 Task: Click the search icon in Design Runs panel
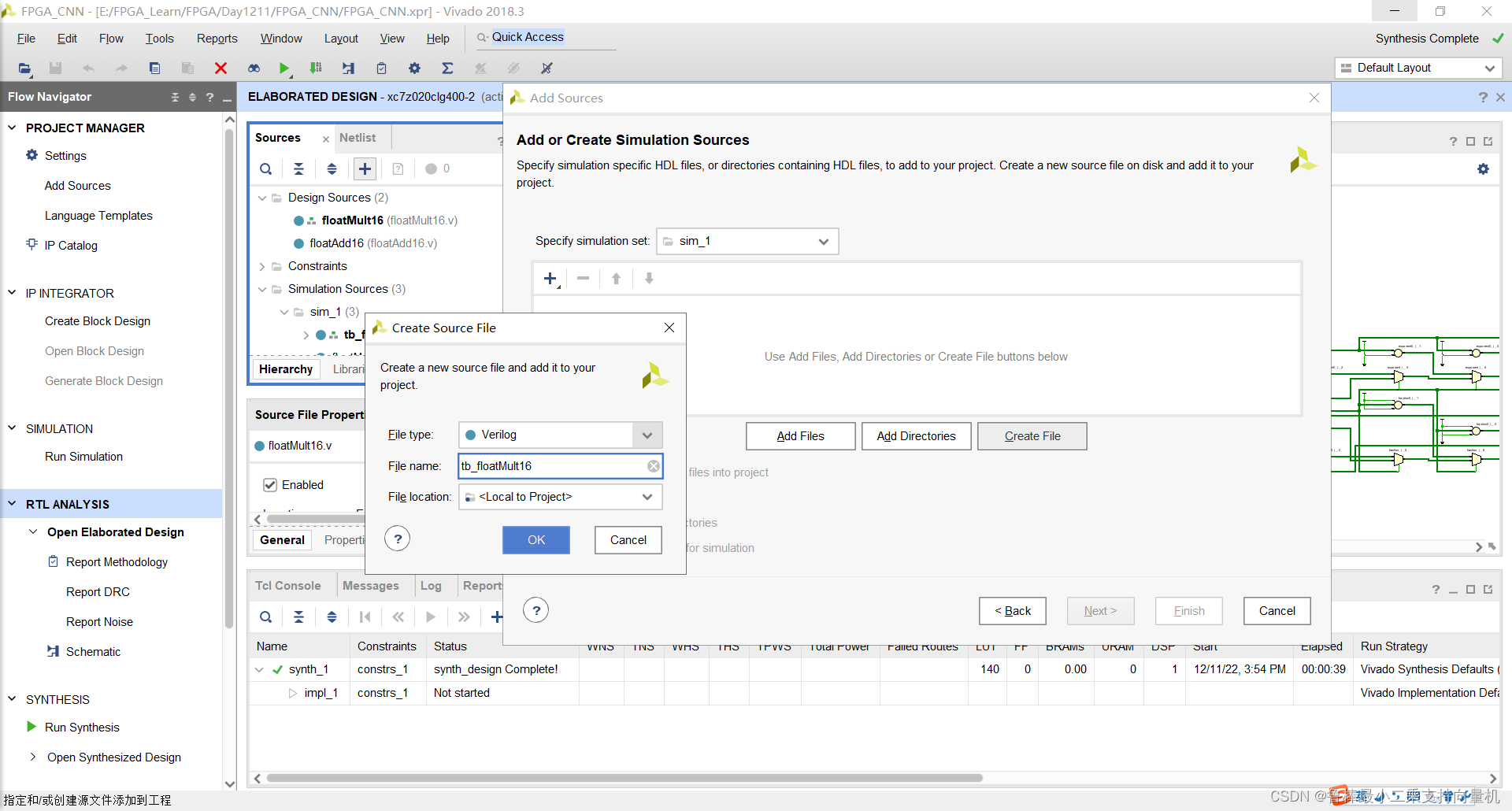click(x=266, y=617)
